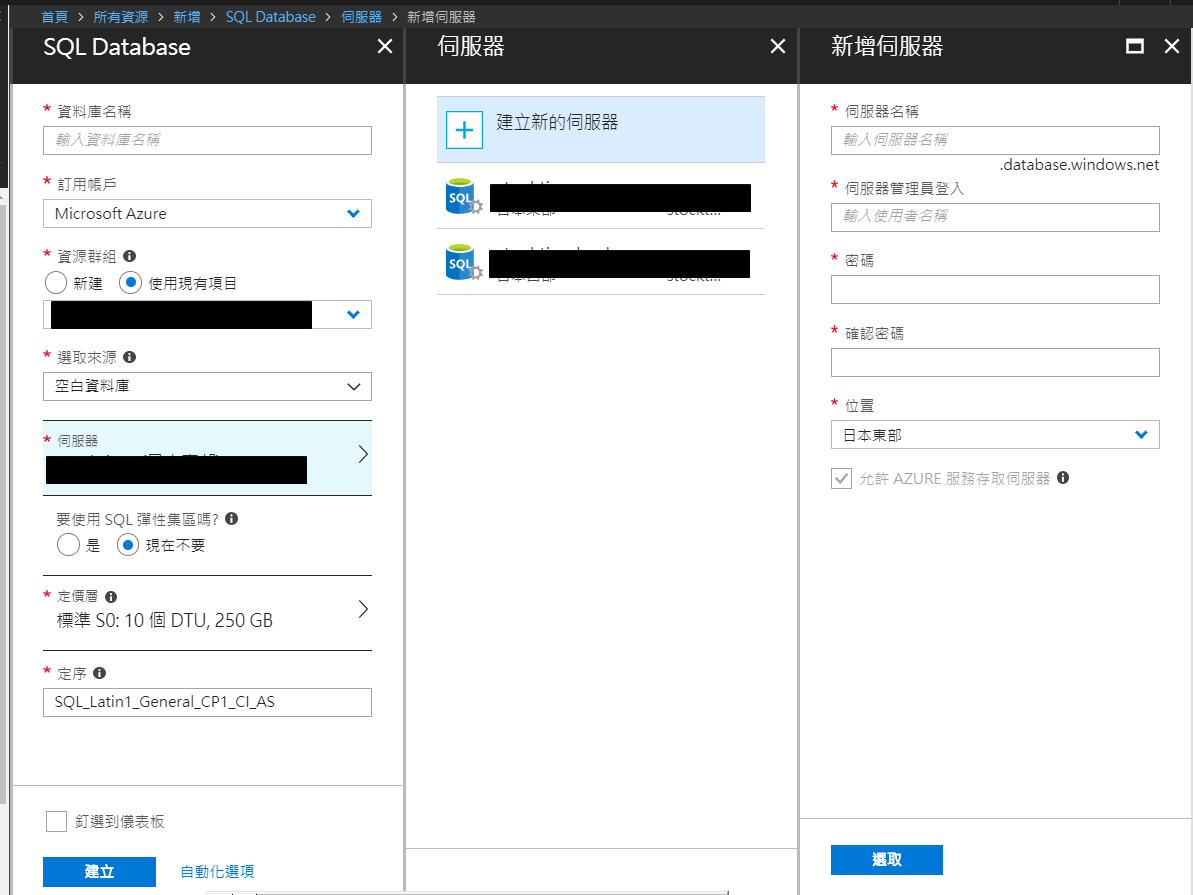Focus the 確認密碼 input field
The width and height of the screenshot is (1193, 895).
coord(995,362)
